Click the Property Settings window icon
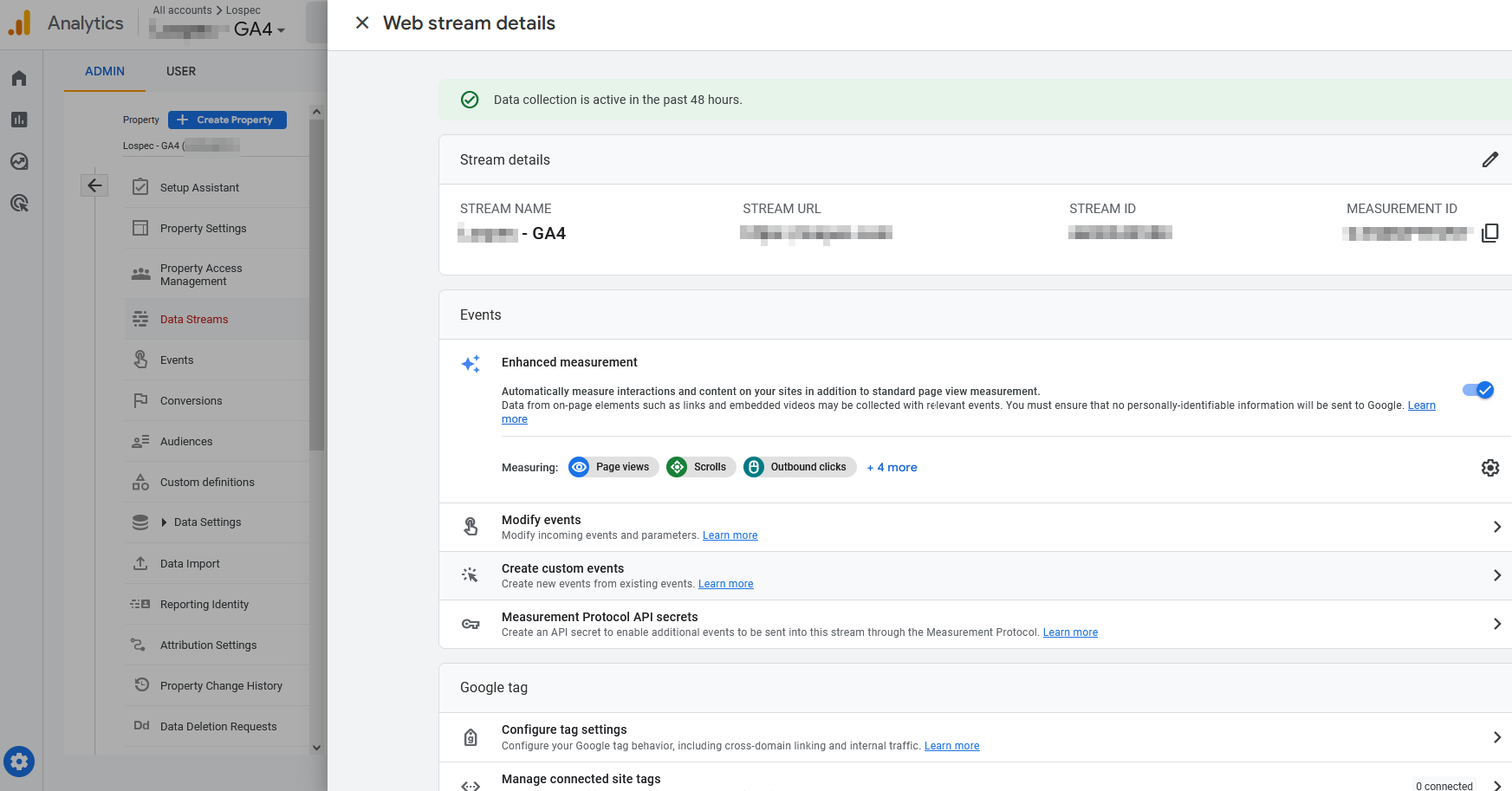Viewport: 1512px width, 791px height. [140, 228]
